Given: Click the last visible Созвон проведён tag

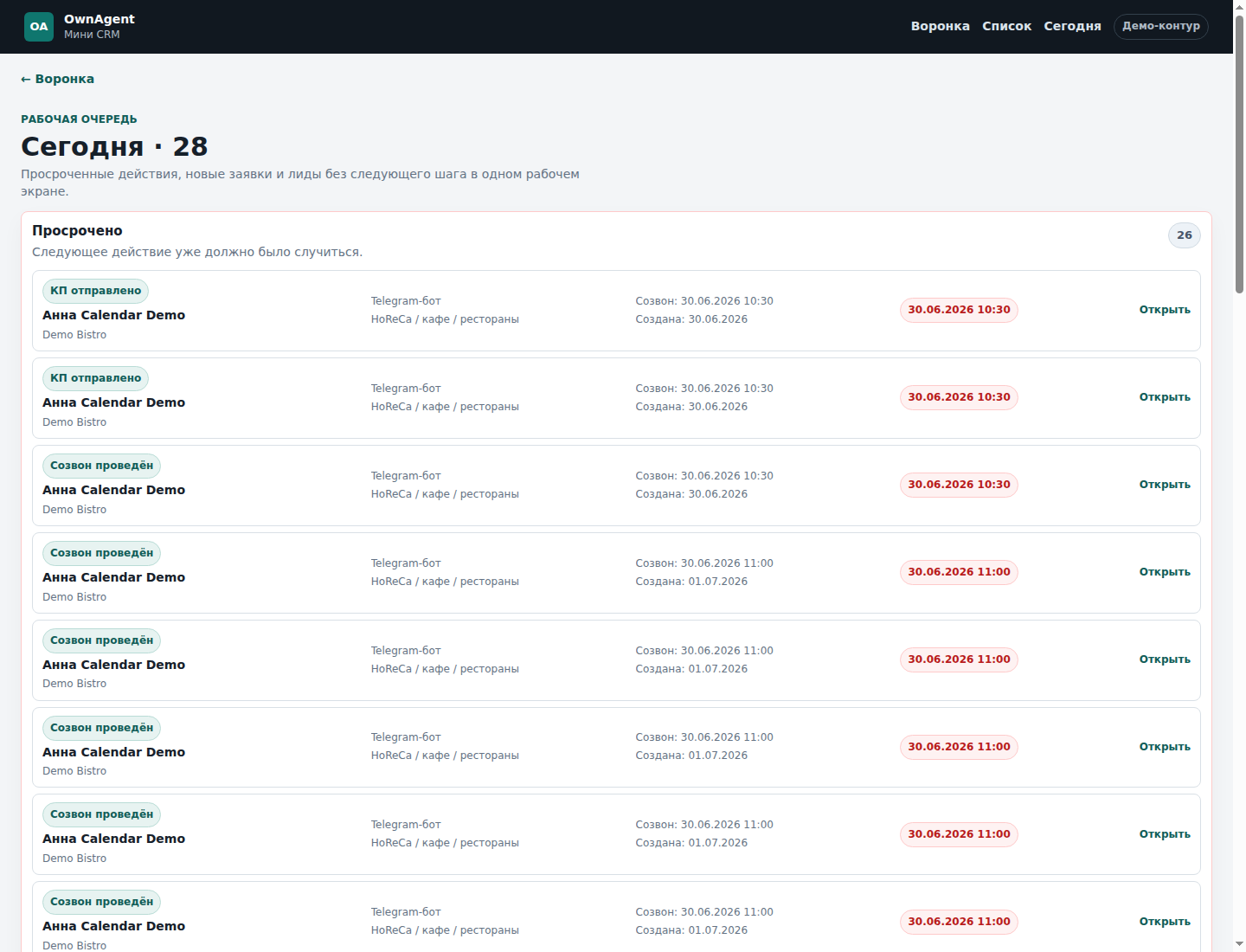Looking at the screenshot, I should [x=102, y=902].
